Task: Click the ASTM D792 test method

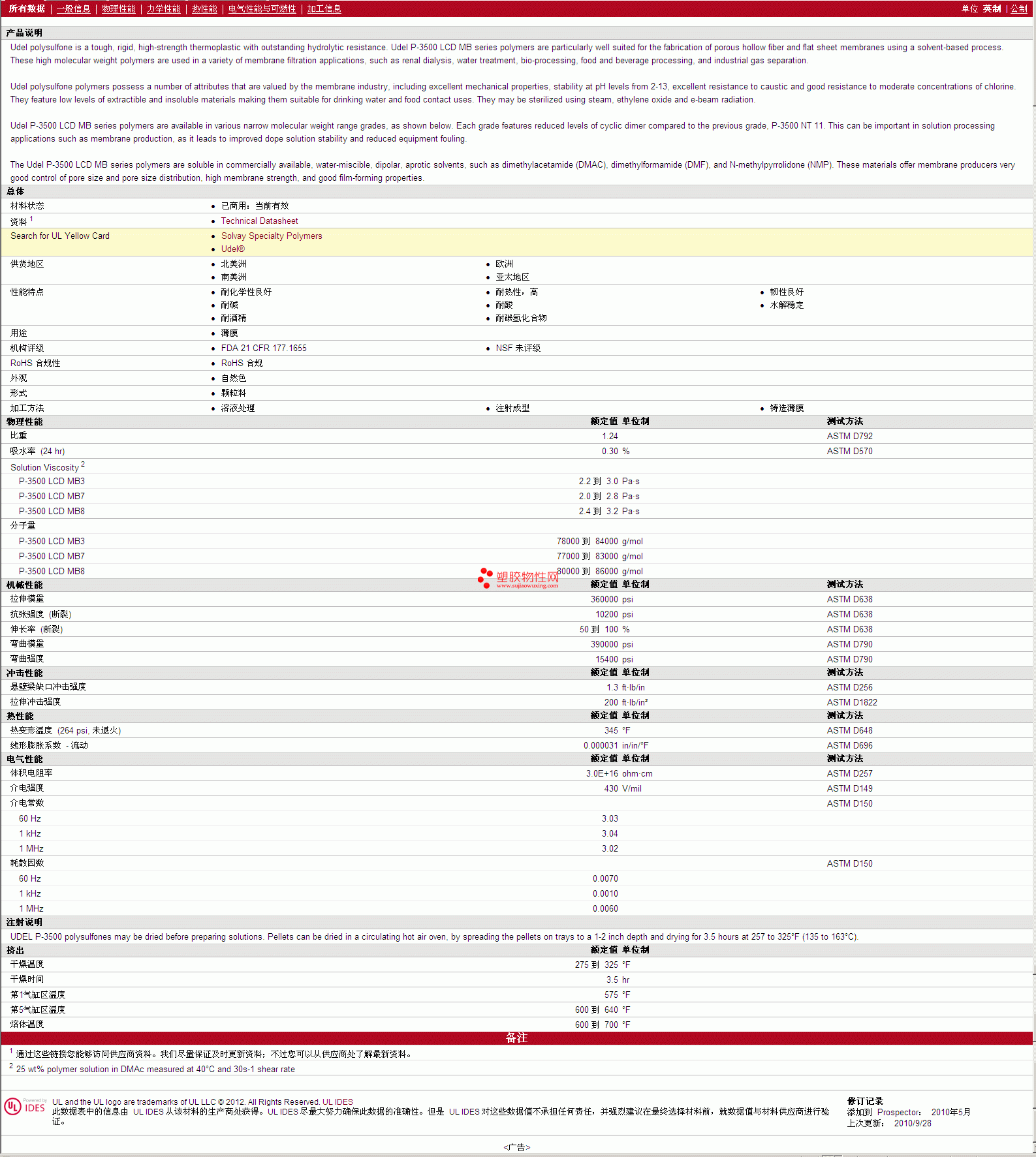Action: click(x=849, y=437)
